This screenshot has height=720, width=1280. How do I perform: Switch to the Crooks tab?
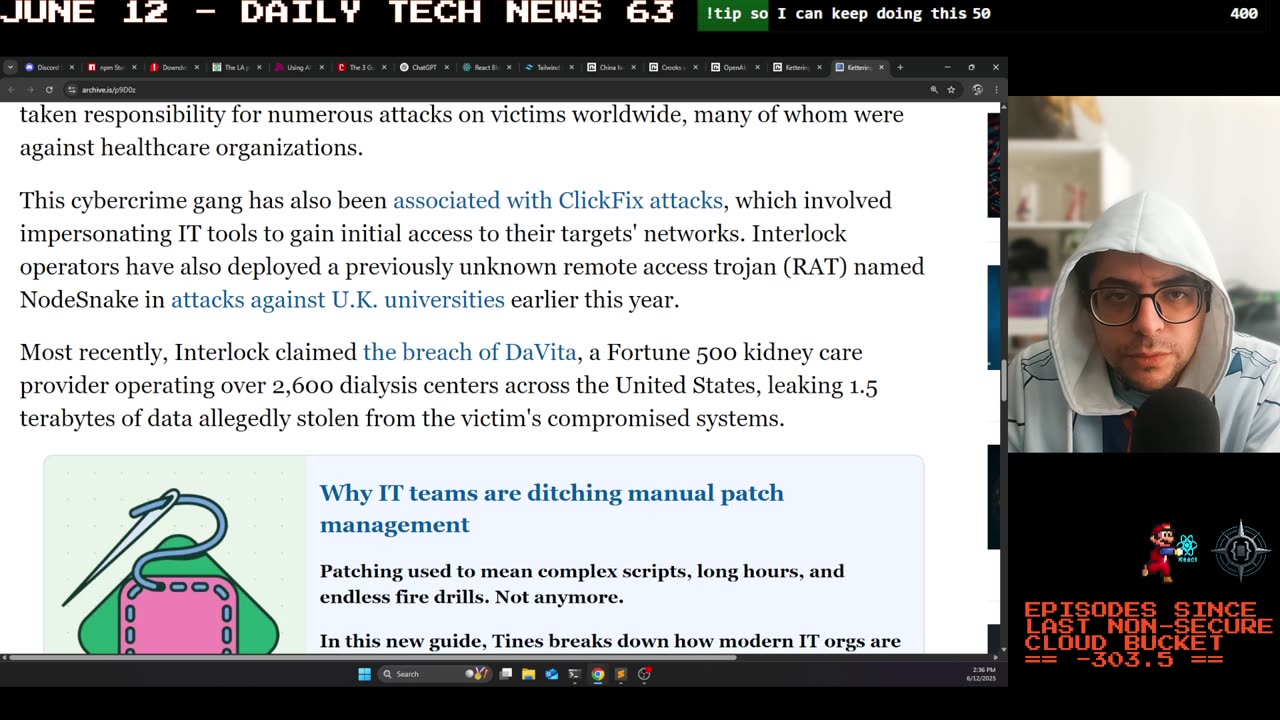[x=672, y=67]
